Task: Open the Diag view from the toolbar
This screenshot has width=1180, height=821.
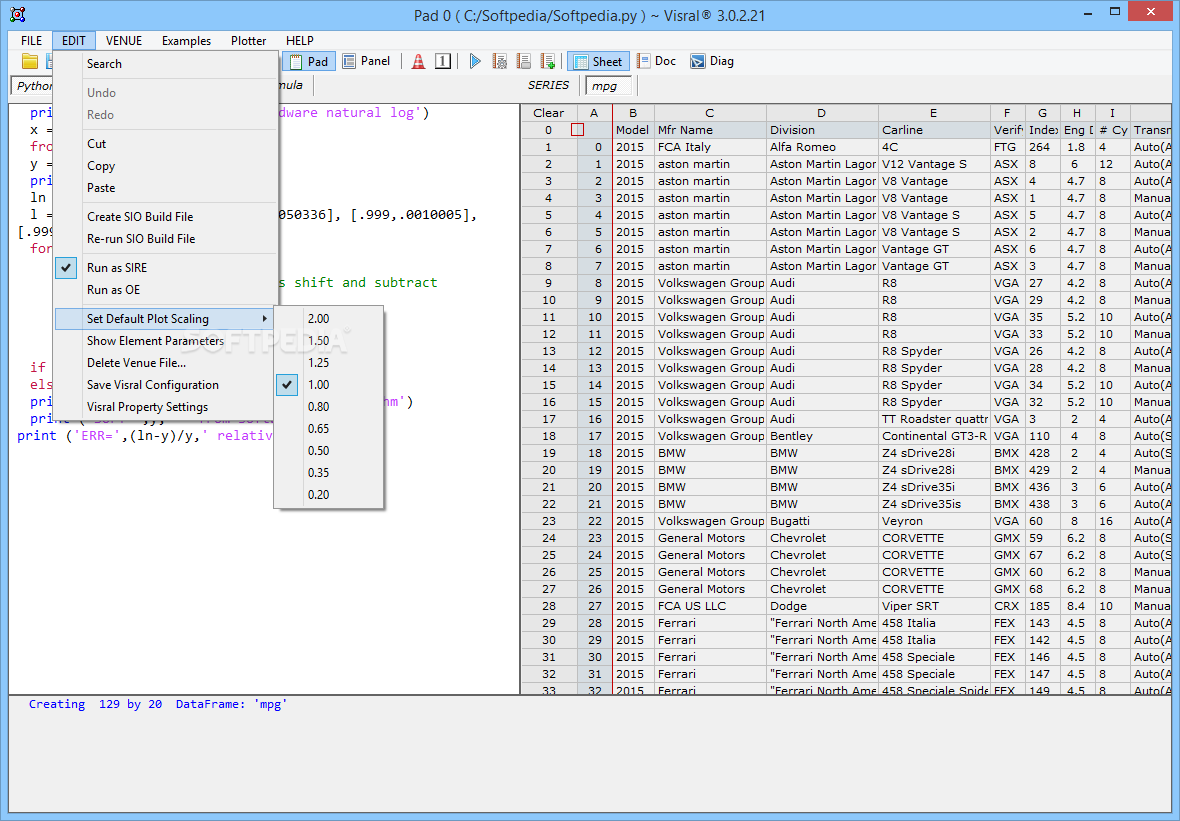Action: (712, 62)
